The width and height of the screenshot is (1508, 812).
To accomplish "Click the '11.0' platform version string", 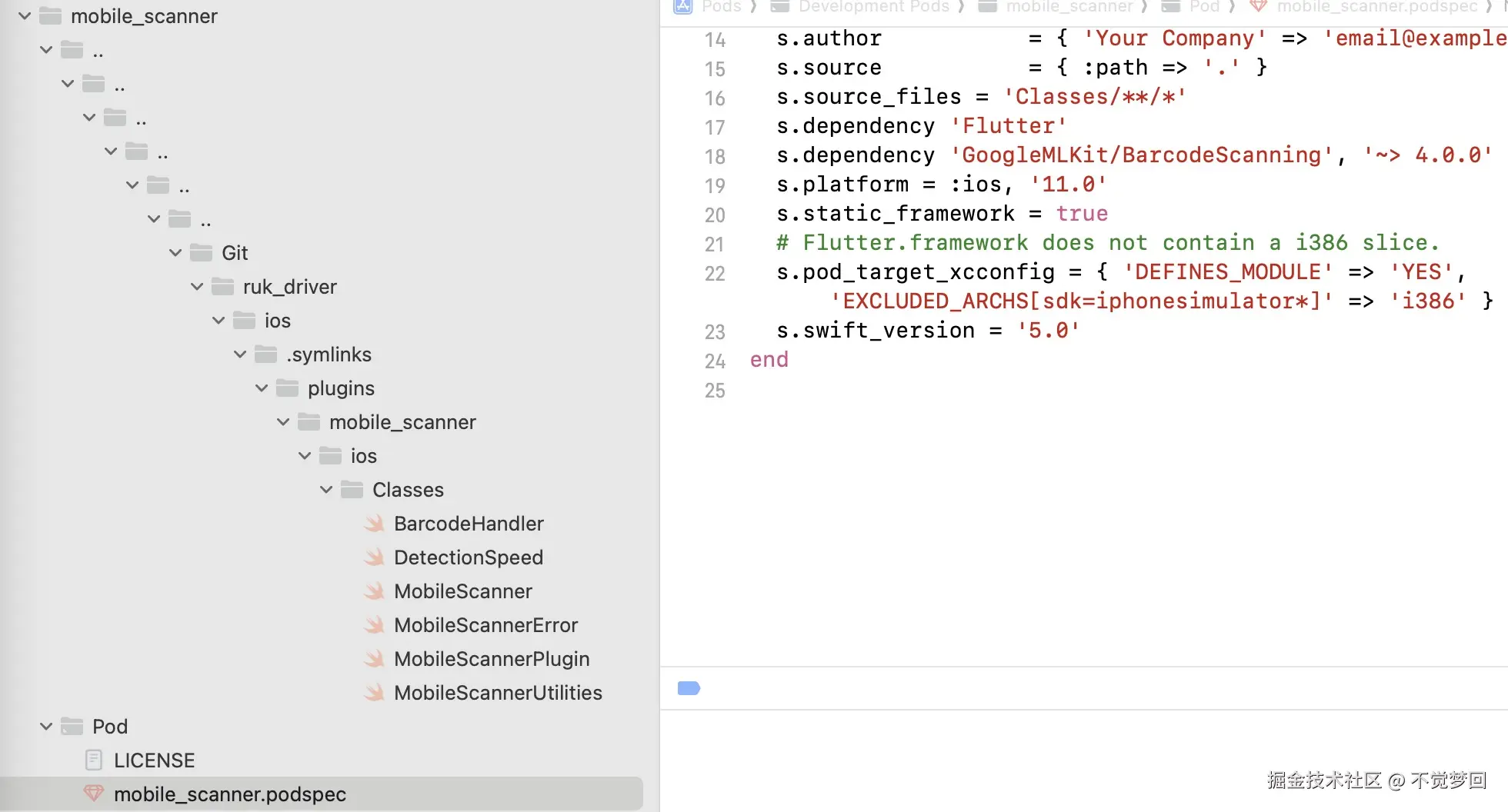I will [1069, 185].
